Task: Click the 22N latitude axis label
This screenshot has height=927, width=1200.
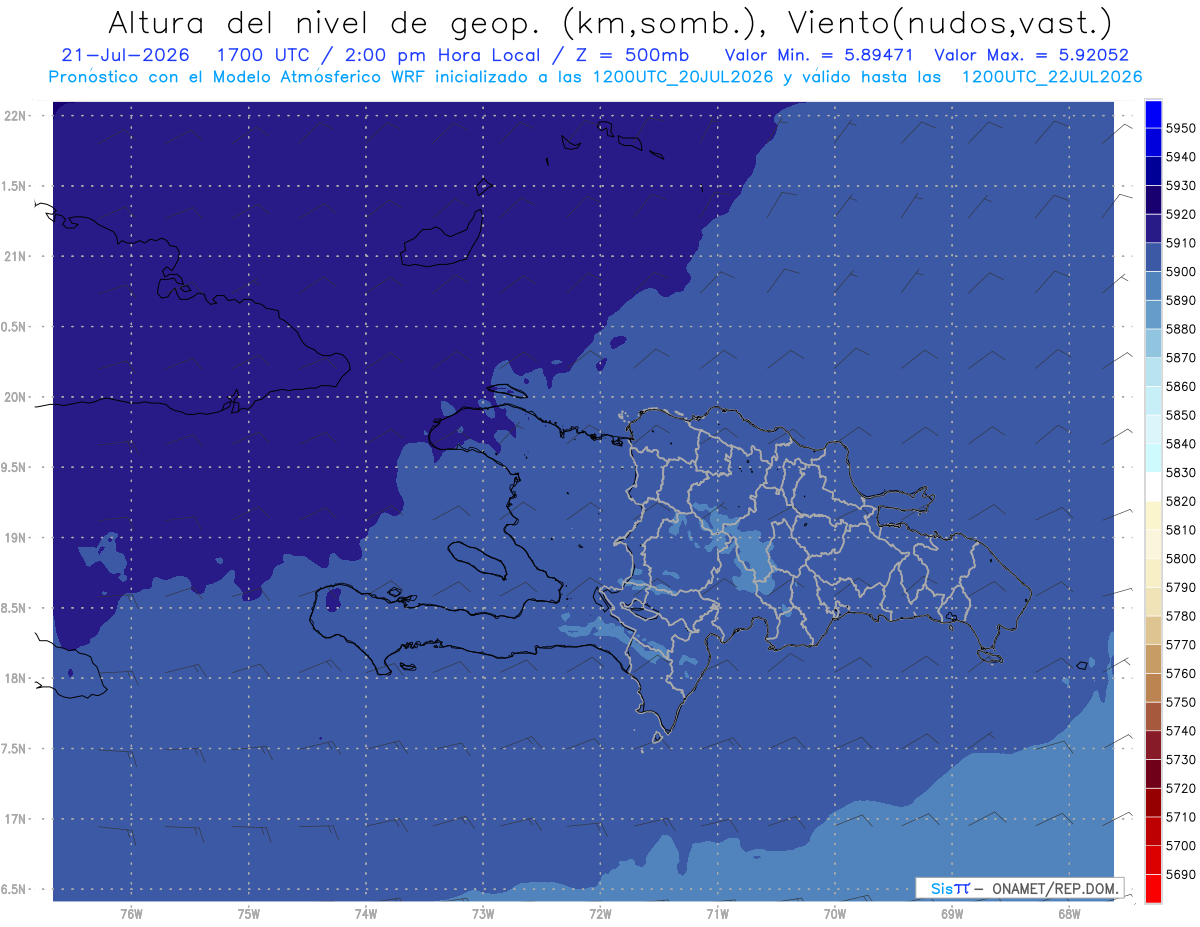Action: coord(14,115)
